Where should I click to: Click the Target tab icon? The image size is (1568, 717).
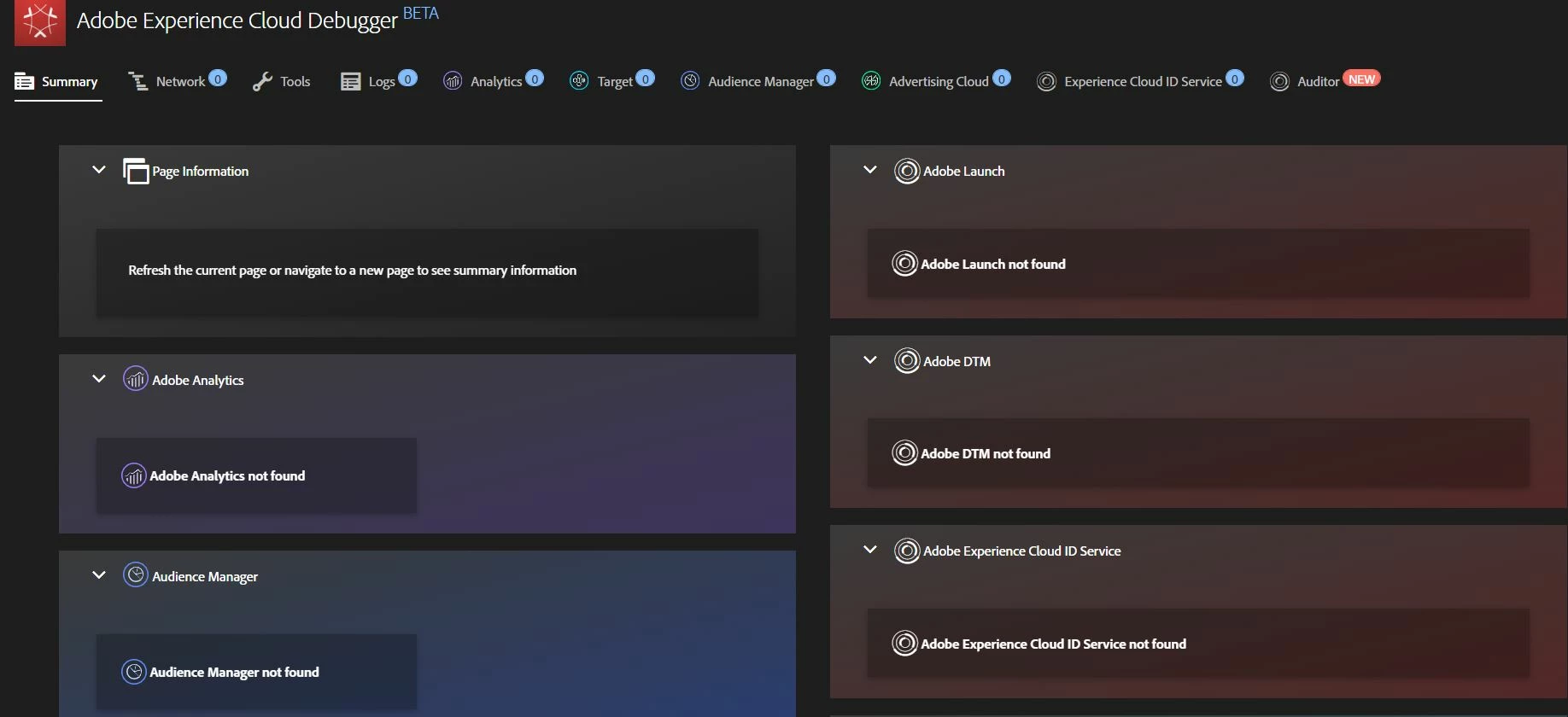click(x=579, y=81)
